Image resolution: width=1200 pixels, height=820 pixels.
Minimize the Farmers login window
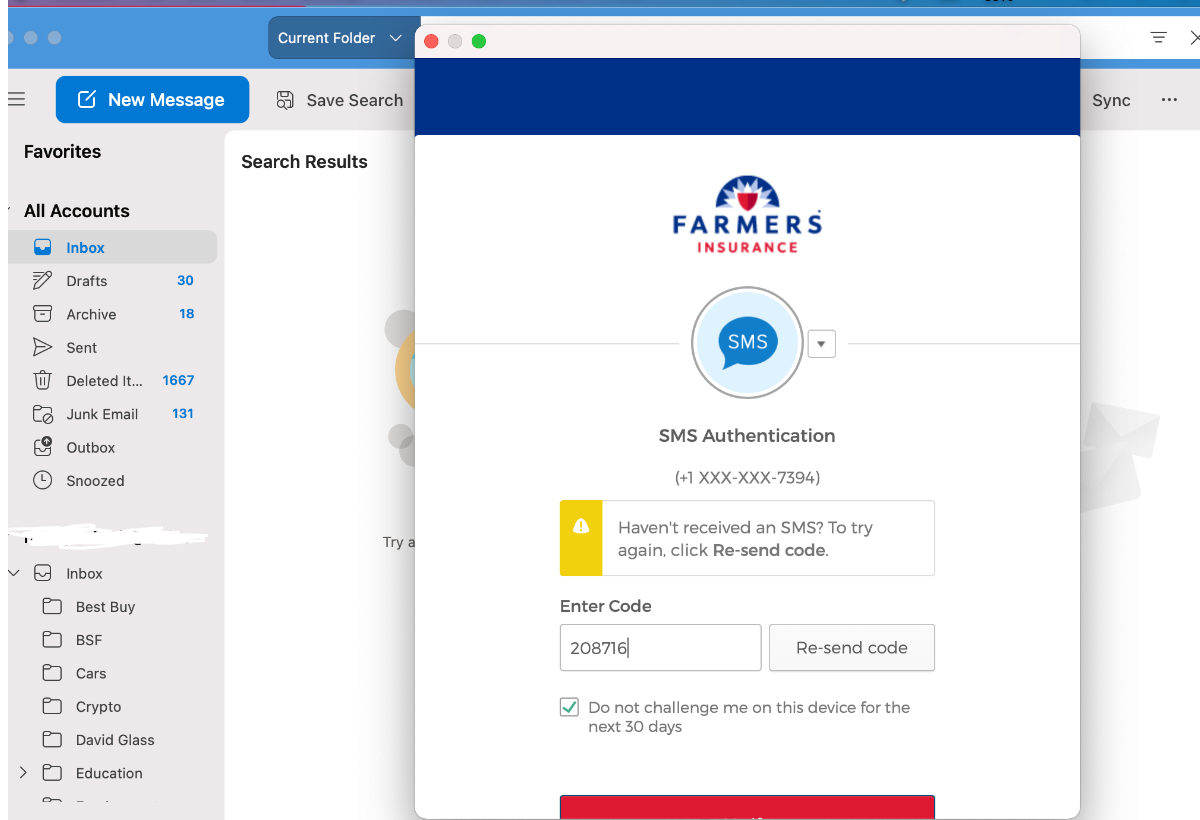(455, 41)
